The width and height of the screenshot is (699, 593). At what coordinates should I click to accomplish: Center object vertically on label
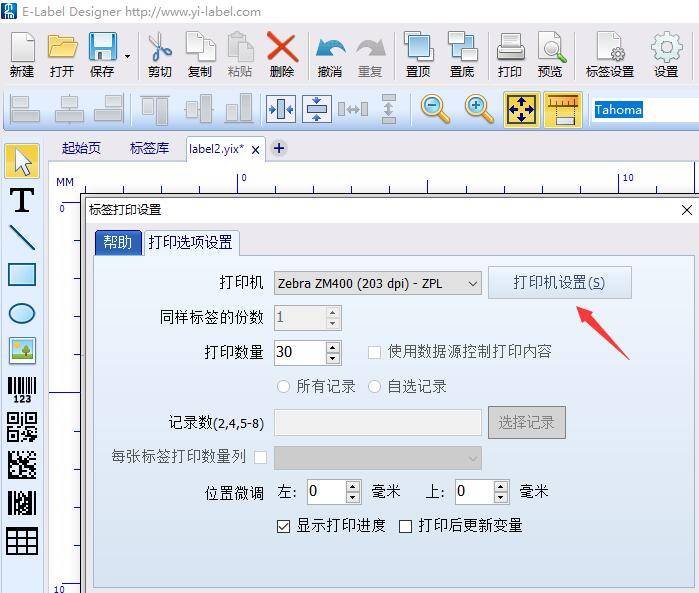(317, 109)
